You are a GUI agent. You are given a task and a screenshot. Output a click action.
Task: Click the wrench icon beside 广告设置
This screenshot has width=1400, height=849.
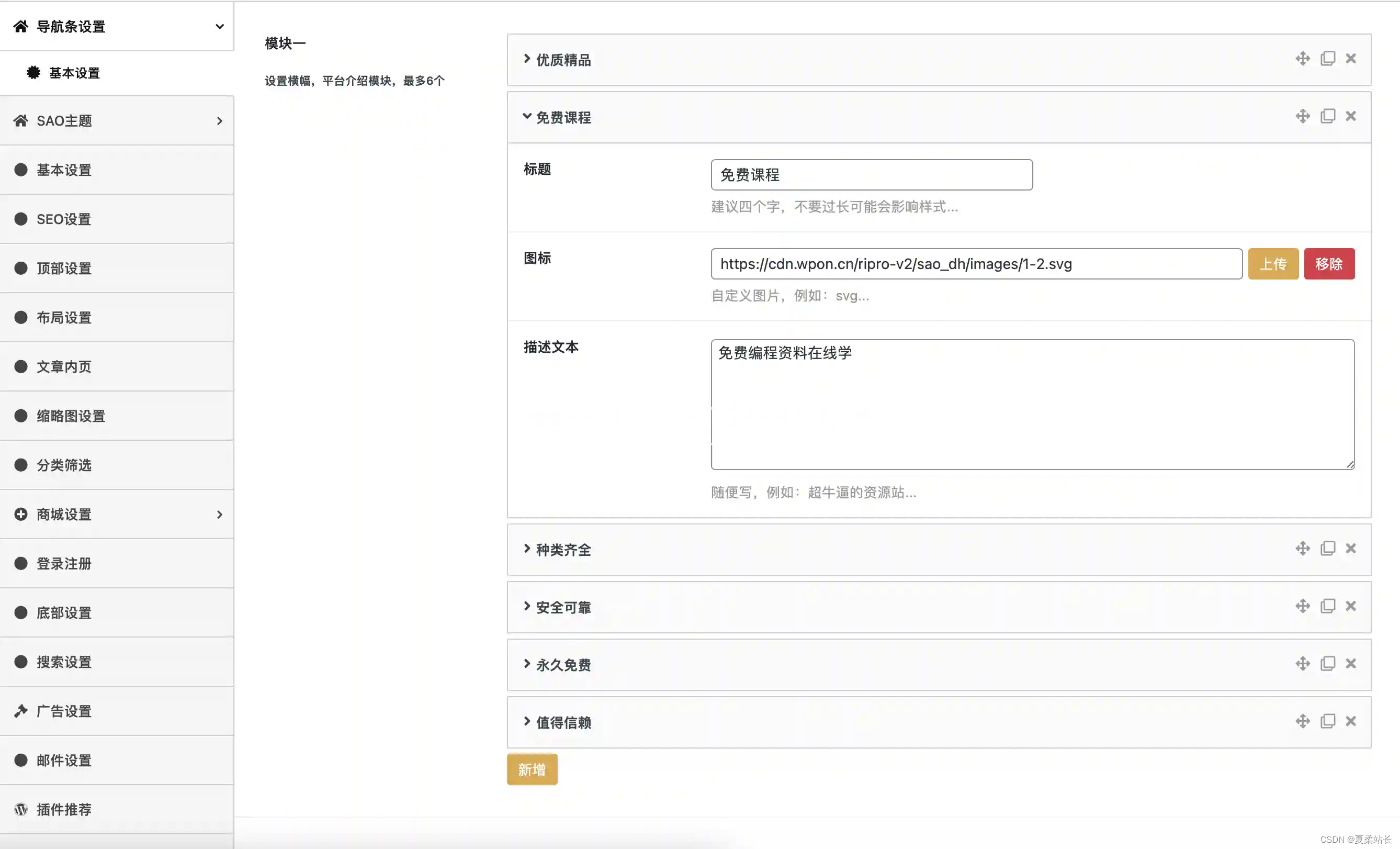21,710
